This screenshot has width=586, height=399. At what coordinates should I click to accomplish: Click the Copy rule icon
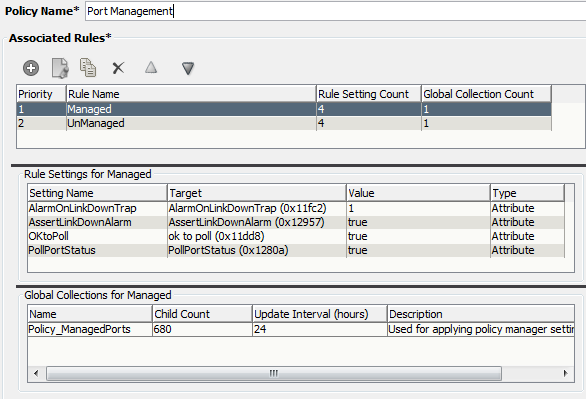tap(88, 68)
